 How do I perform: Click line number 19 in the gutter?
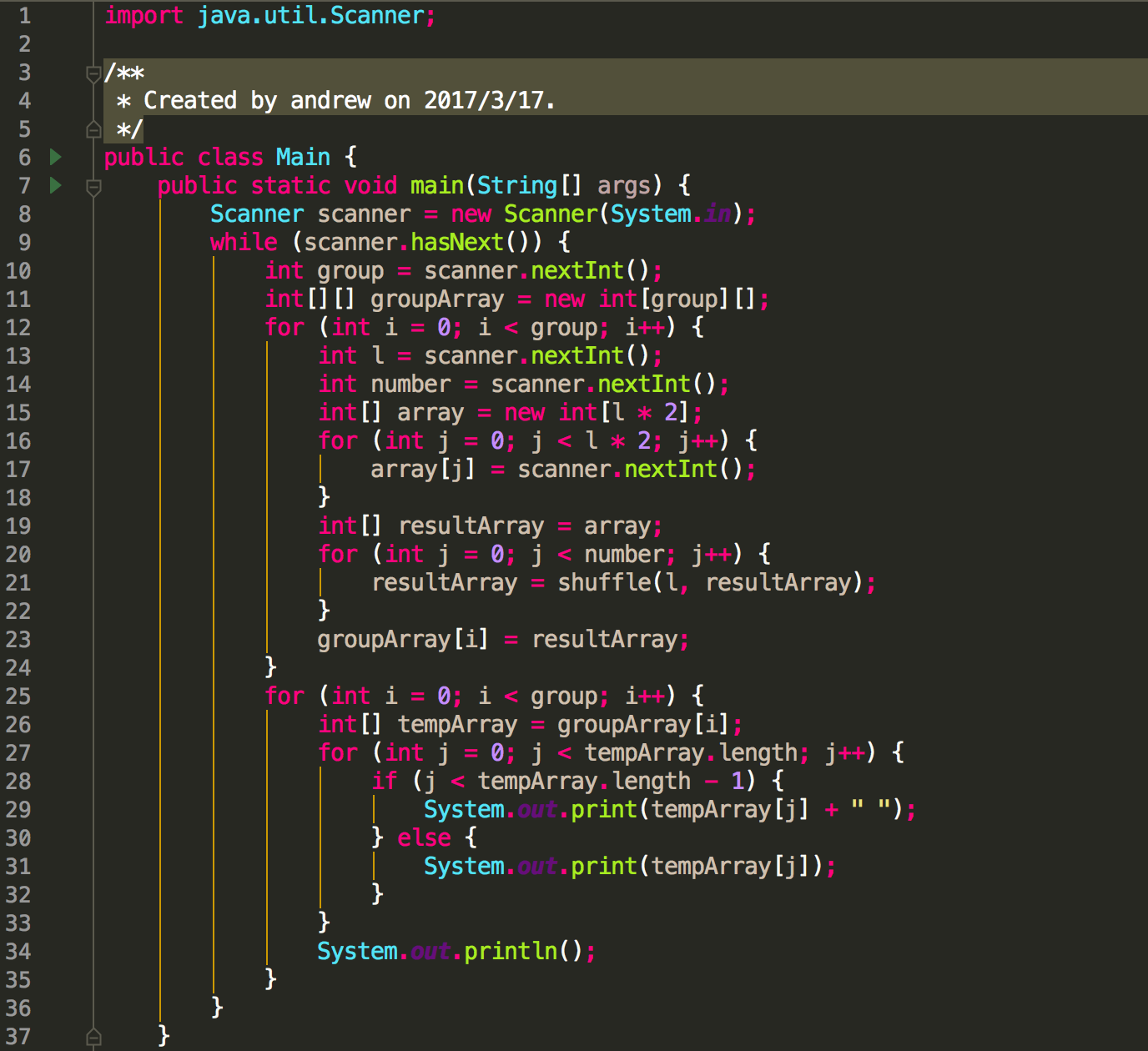pyautogui.click(x=18, y=526)
